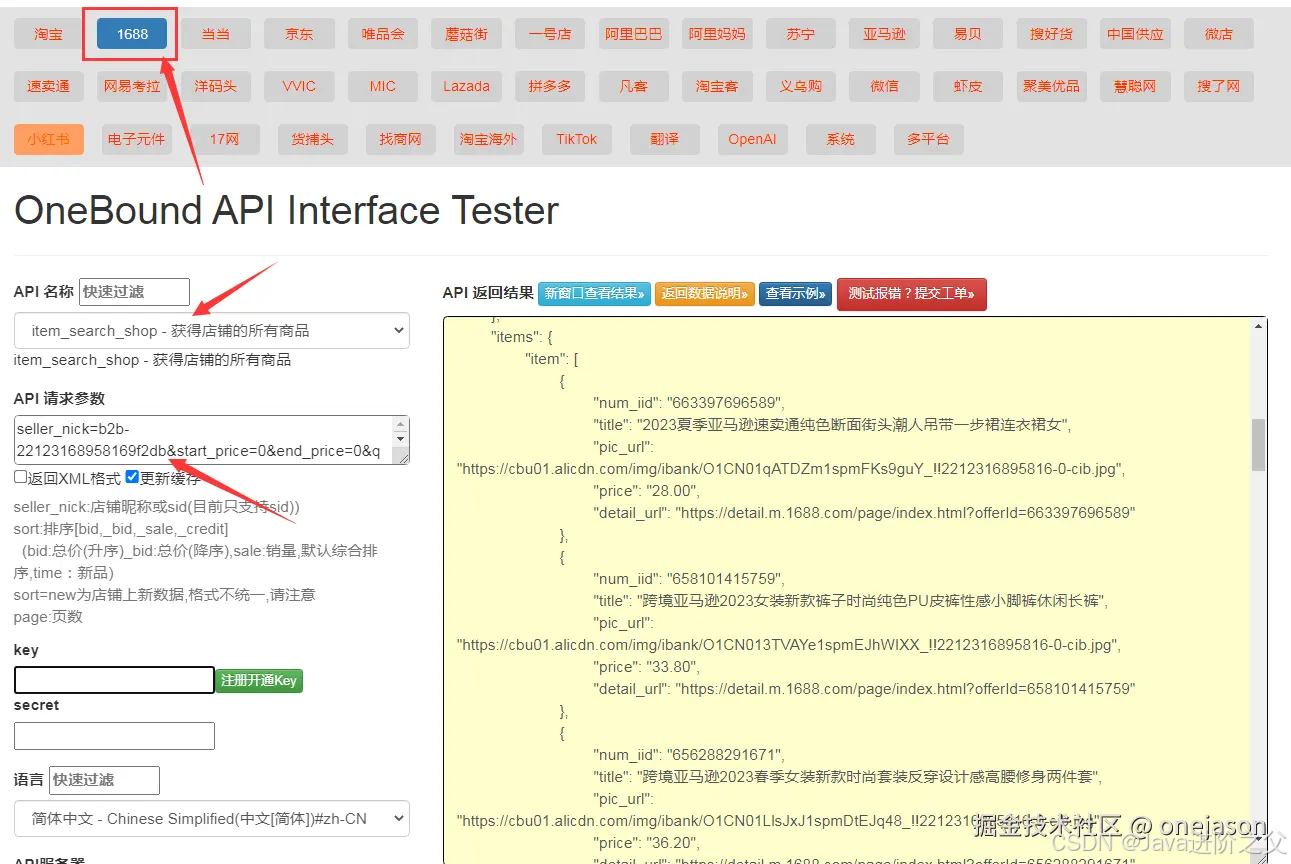
Task: Switch to the Lazada tab
Action: pyautogui.click(x=466, y=86)
